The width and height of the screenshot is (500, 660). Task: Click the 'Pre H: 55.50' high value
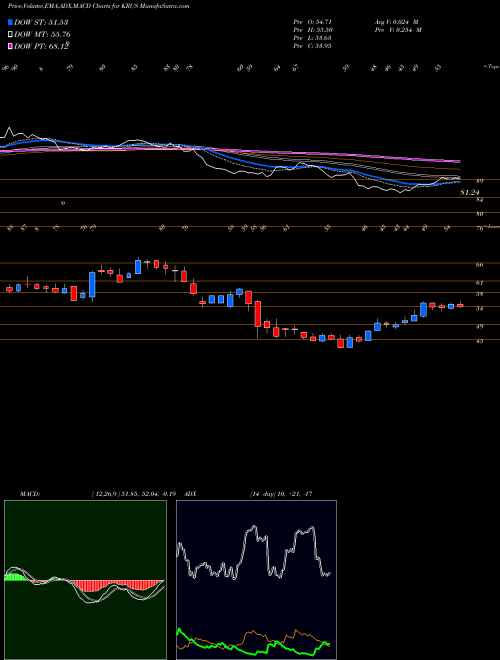click(x=313, y=30)
